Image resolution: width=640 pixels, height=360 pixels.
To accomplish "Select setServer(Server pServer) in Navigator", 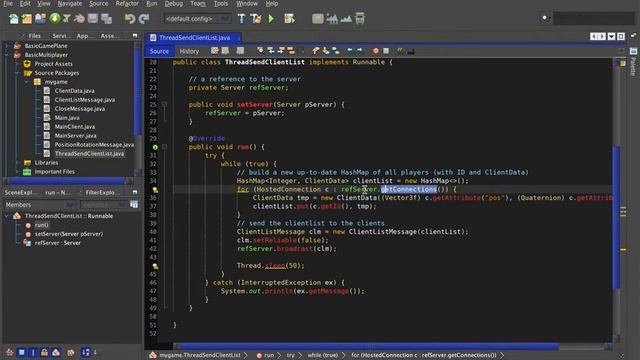I will 69,234.
